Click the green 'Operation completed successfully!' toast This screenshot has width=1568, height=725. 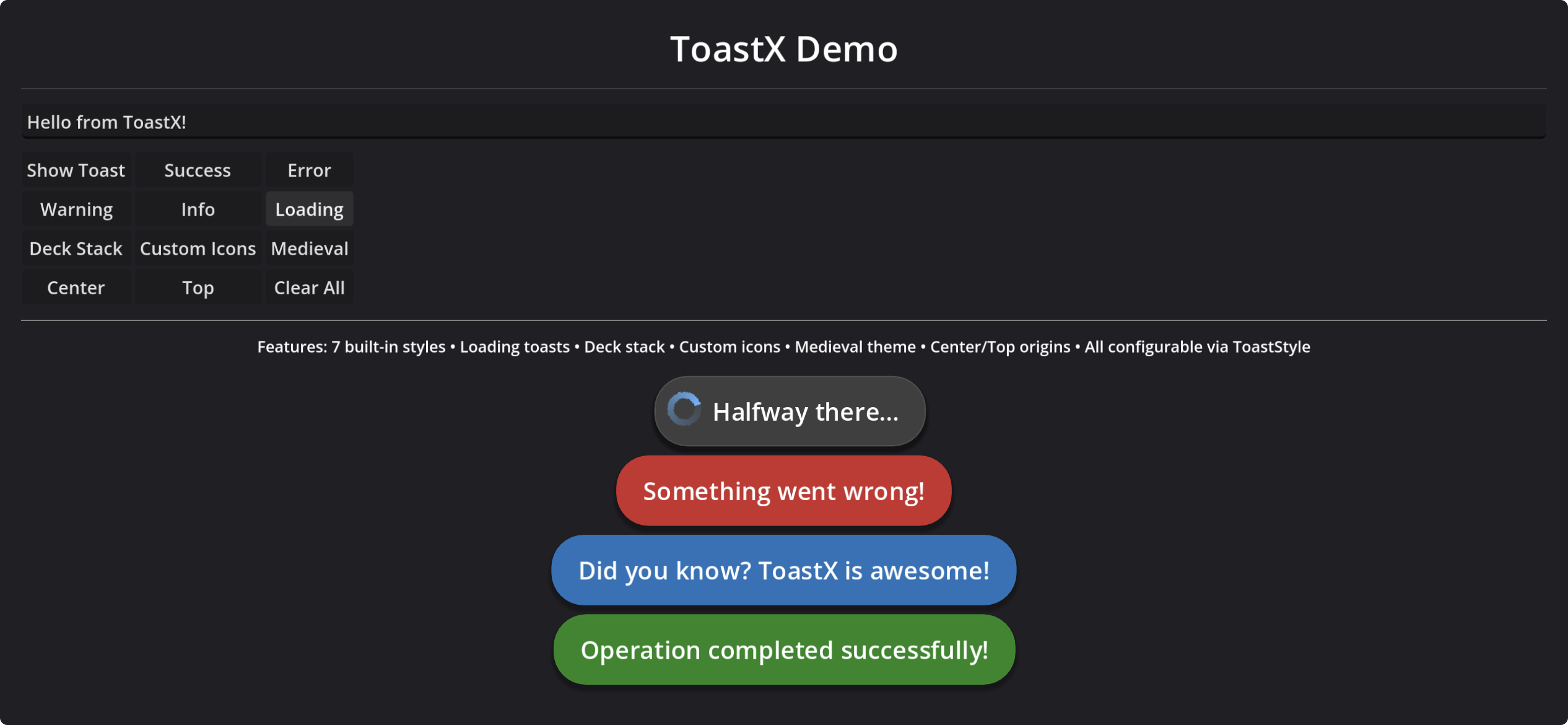point(783,650)
